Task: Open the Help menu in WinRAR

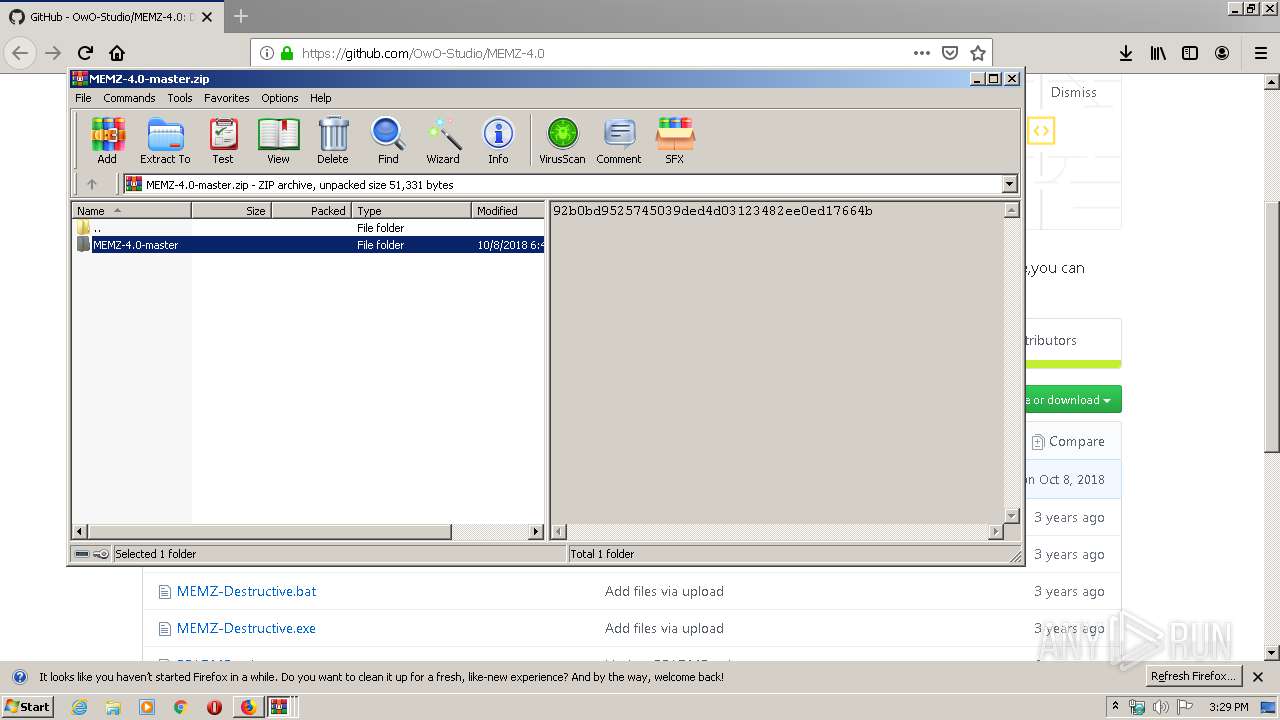Action: pos(320,98)
